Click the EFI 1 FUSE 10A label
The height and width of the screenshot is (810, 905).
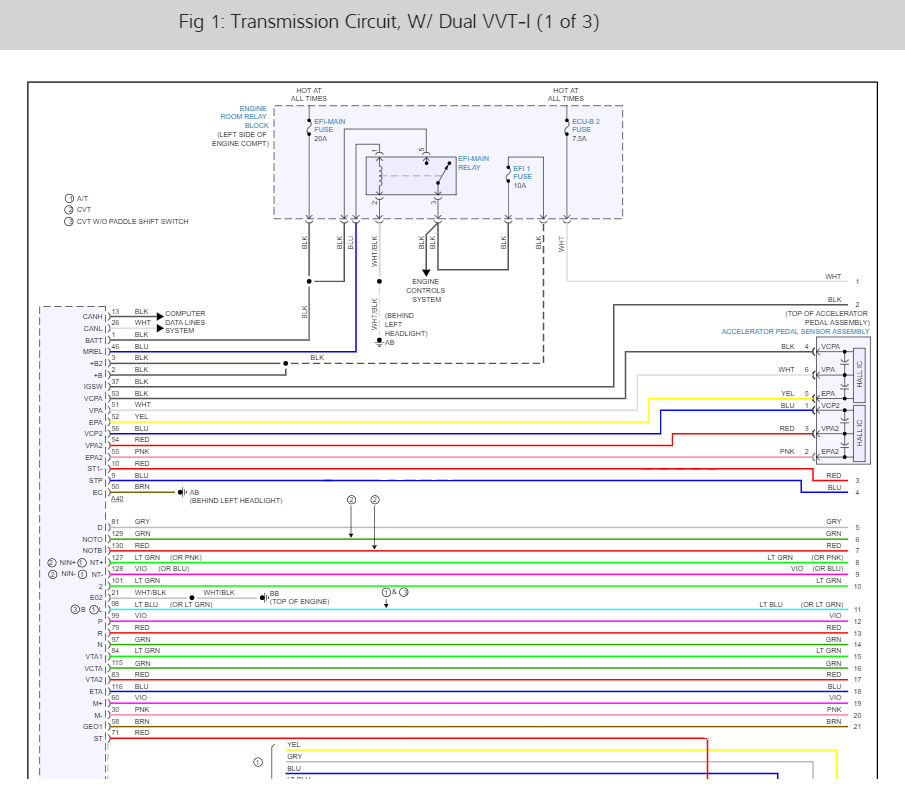coord(522,177)
